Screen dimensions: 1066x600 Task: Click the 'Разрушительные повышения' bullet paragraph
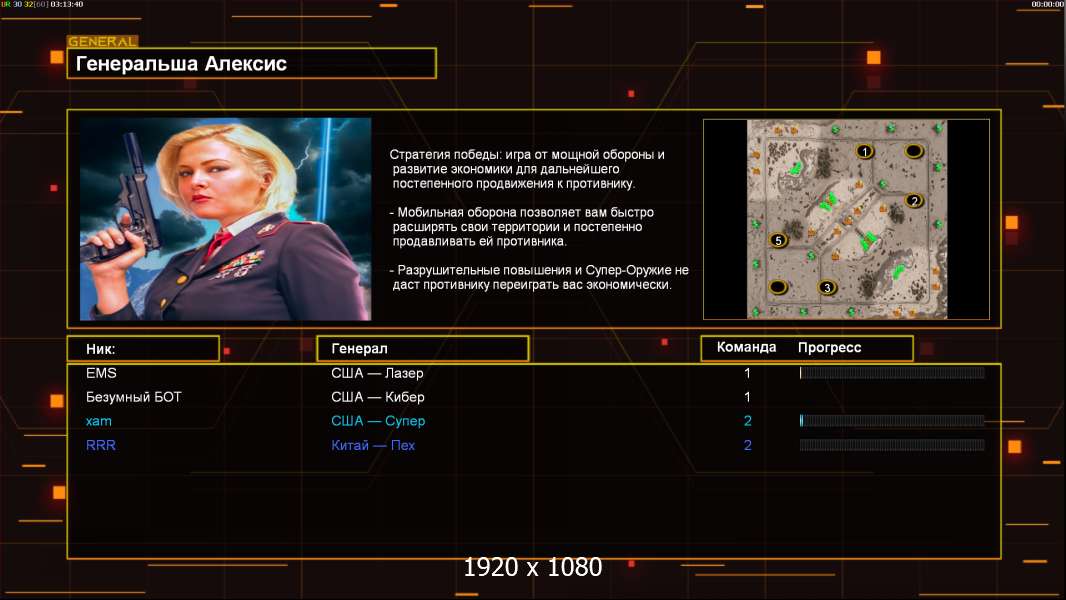539,277
